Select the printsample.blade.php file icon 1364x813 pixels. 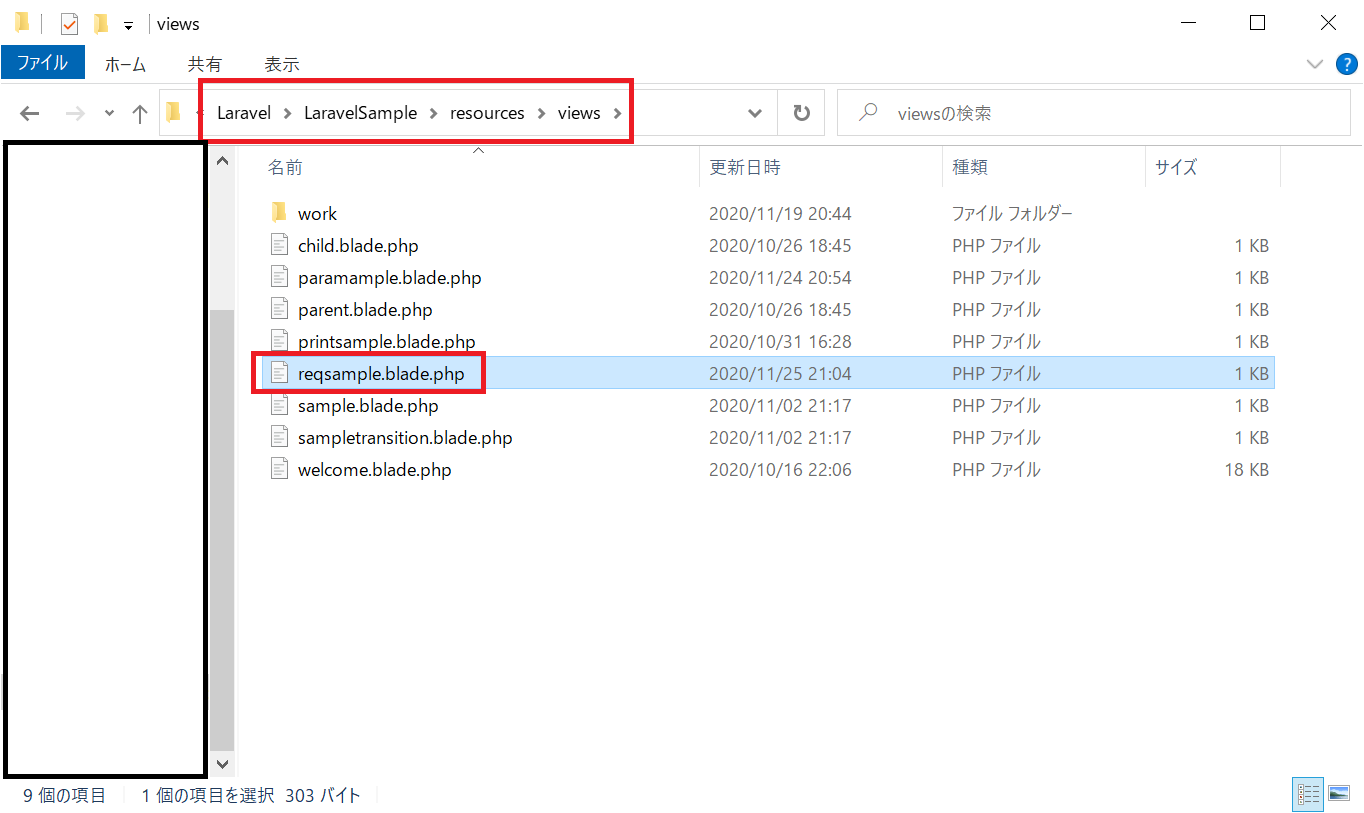(x=279, y=341)
